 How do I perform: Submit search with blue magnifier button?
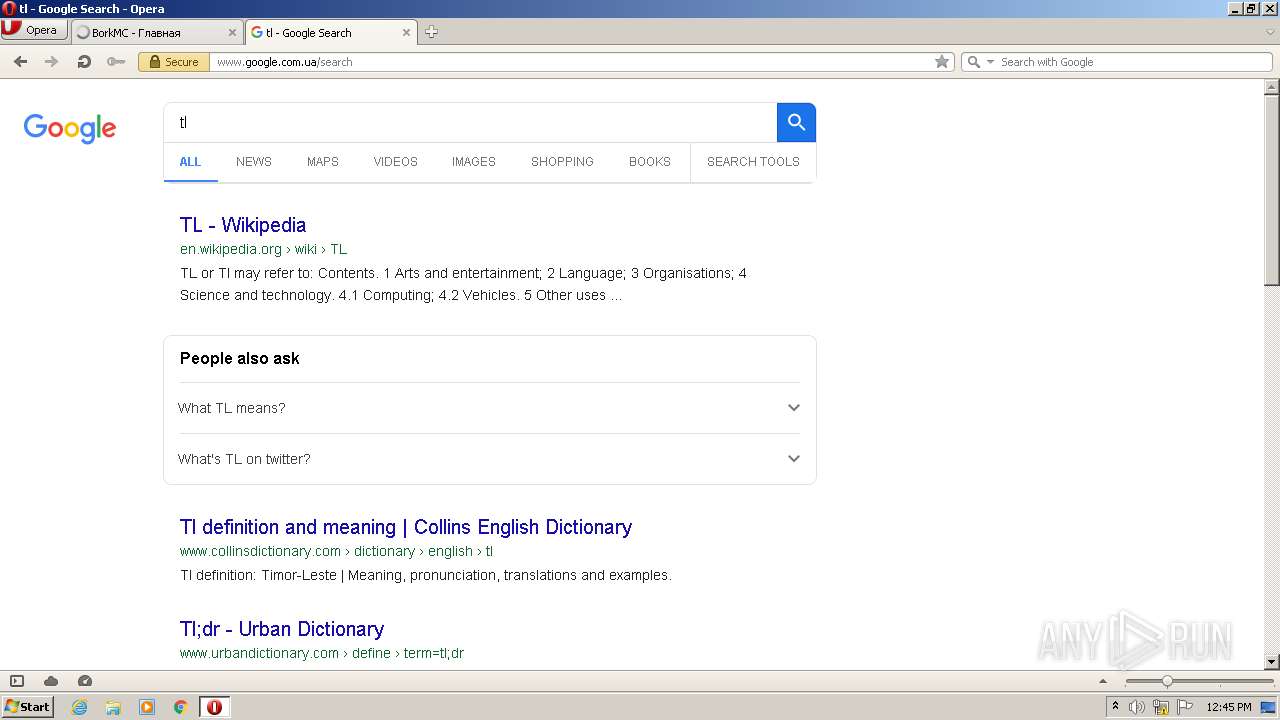pos(796,122)
